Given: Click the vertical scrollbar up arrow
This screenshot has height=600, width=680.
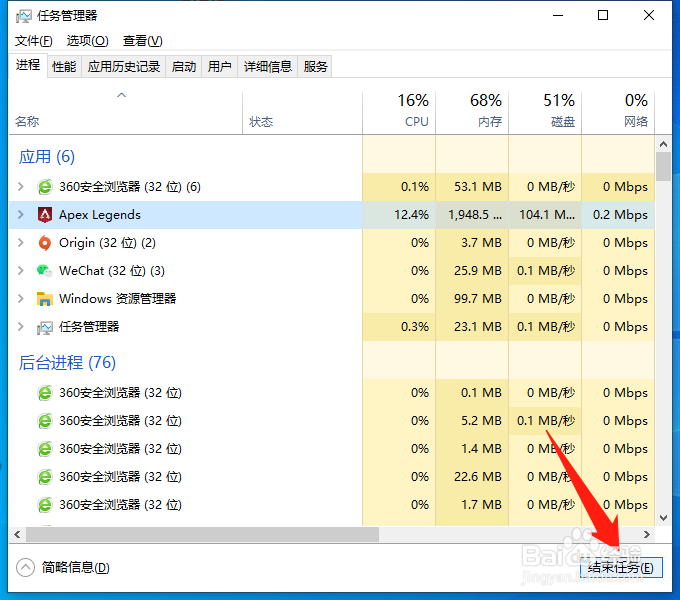Looking at the screenshot, I should pos(663,144).
